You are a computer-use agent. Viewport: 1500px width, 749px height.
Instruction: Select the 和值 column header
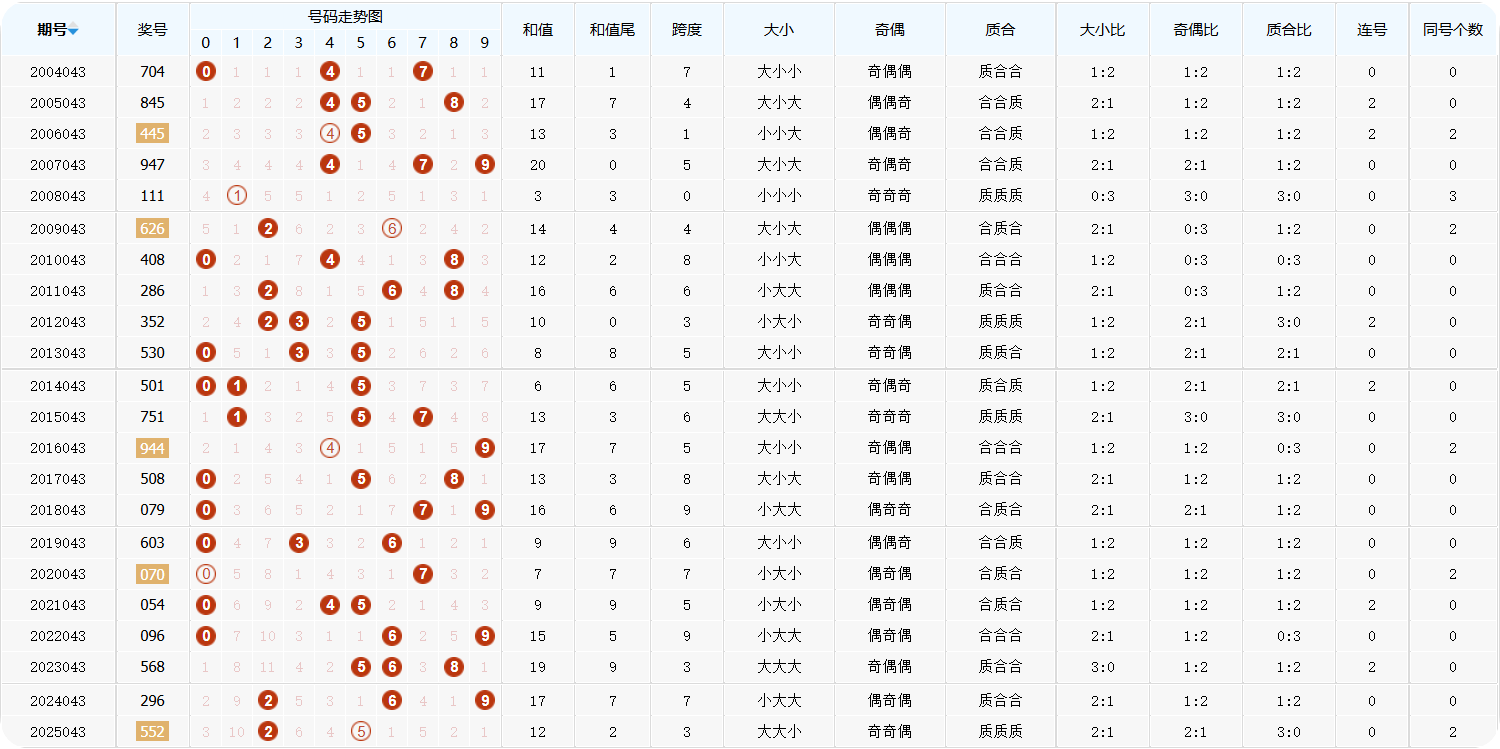538,30
